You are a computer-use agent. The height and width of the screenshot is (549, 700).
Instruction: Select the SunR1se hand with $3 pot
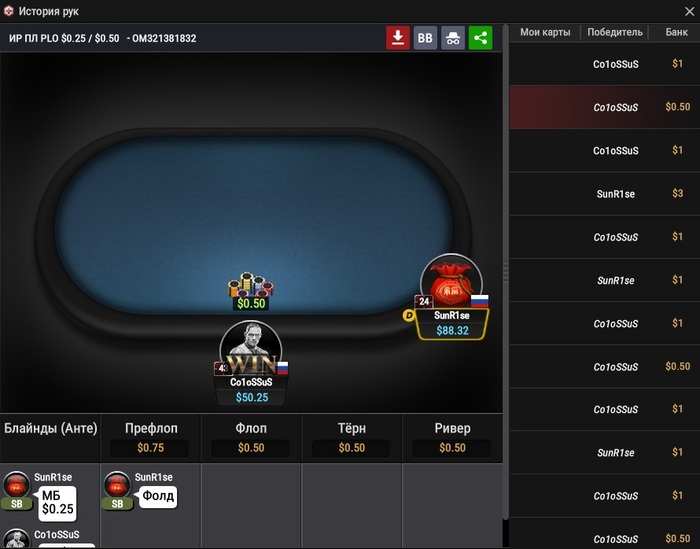click(605, 194)
